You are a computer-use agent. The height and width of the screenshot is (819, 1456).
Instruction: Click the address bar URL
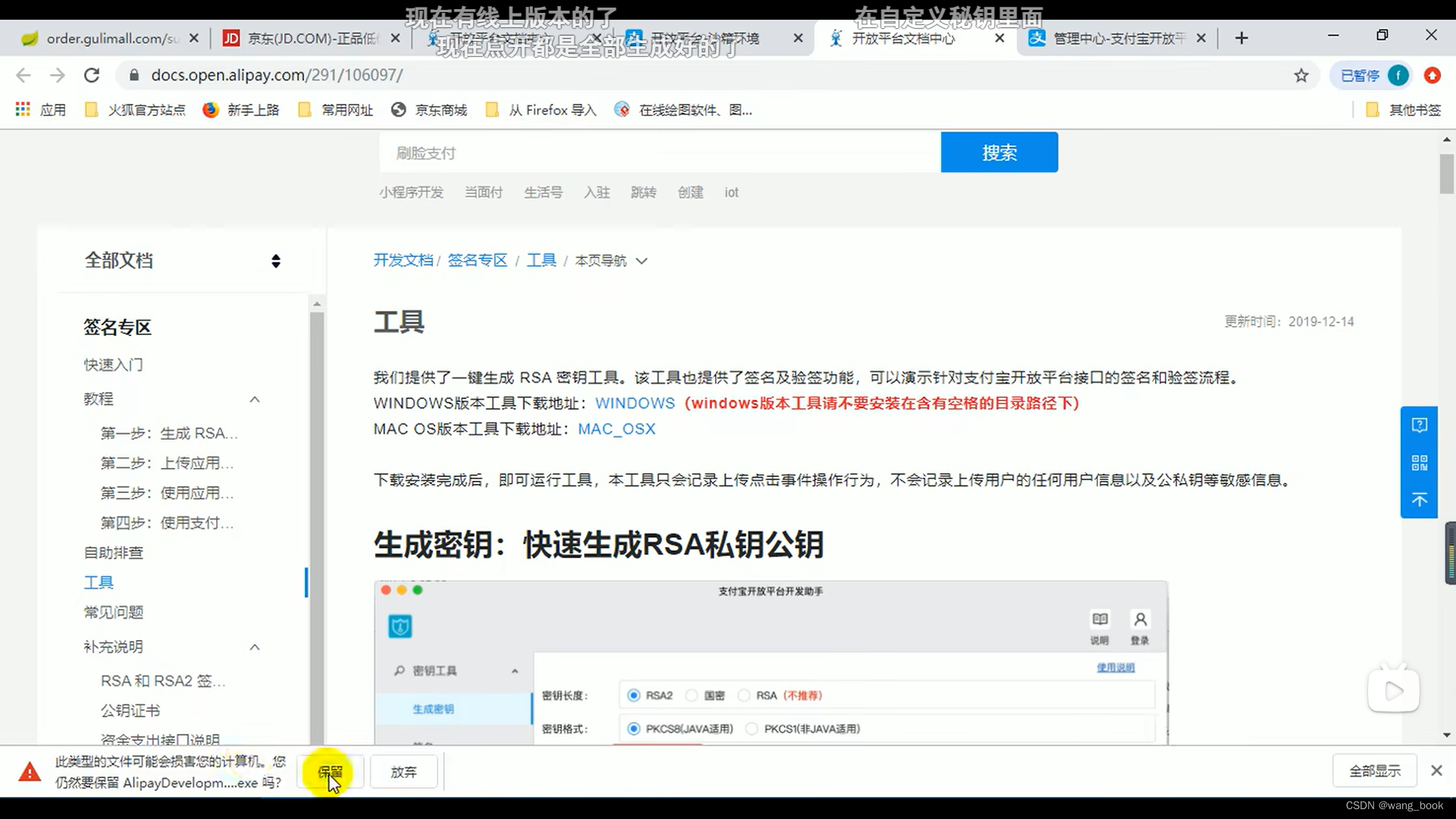277,75
